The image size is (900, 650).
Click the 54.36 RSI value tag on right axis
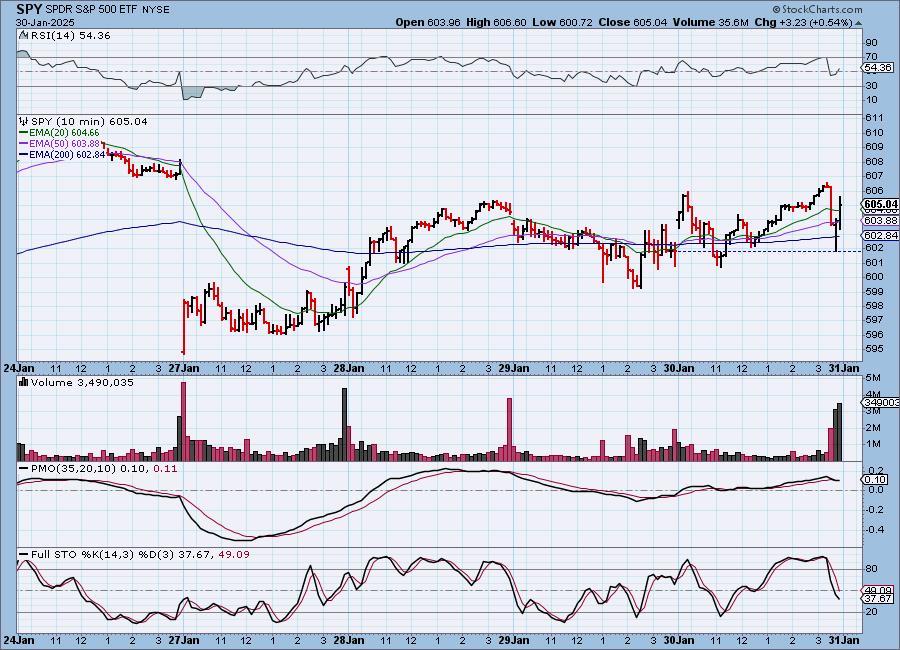pyautogui.click(x=879, y=68)
